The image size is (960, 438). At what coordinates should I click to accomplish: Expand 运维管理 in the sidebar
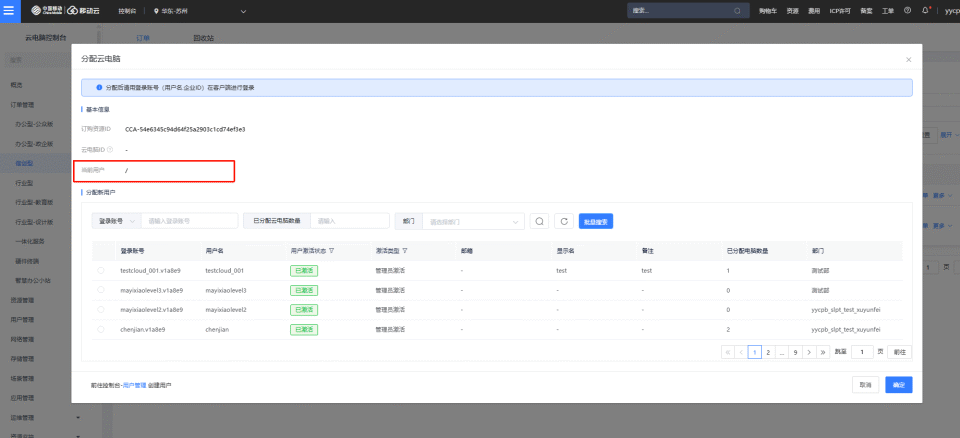[78, 418]
